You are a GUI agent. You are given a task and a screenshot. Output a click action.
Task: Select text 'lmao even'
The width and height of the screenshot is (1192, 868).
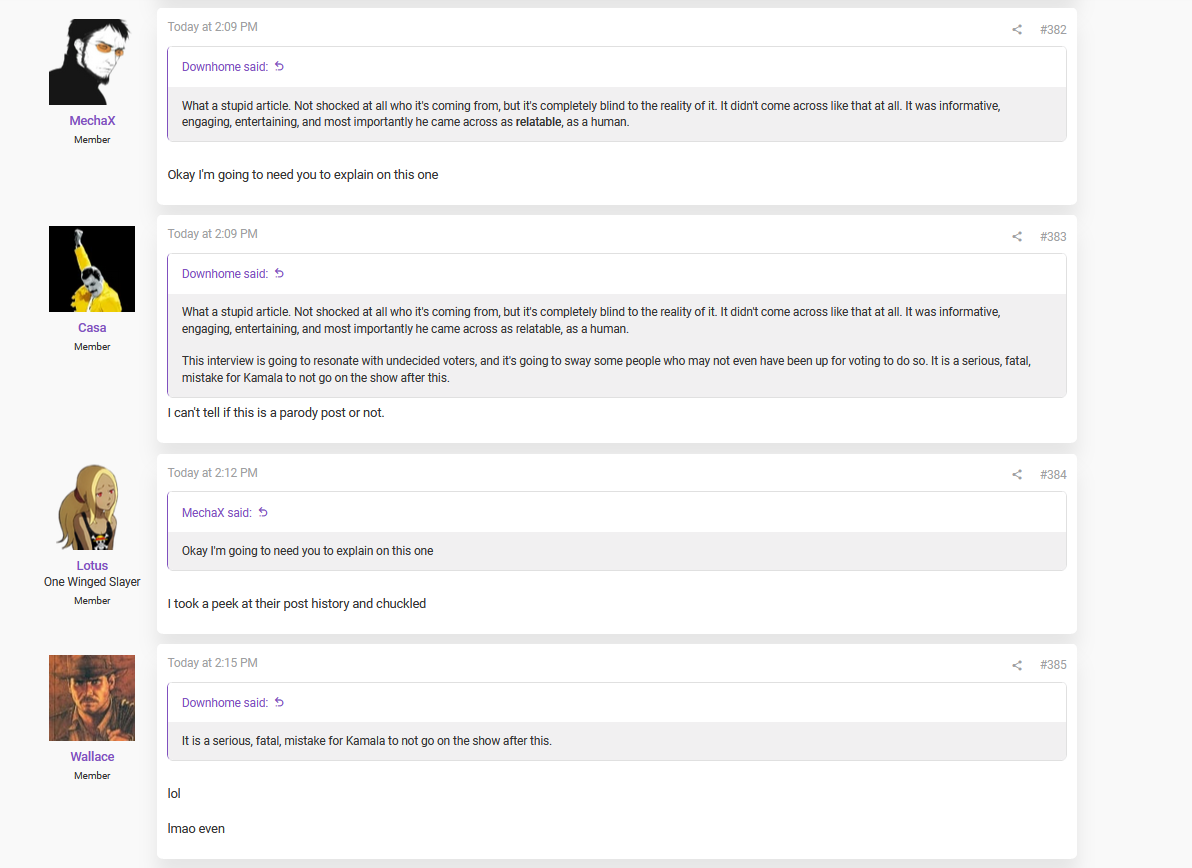tap(196, 828)
